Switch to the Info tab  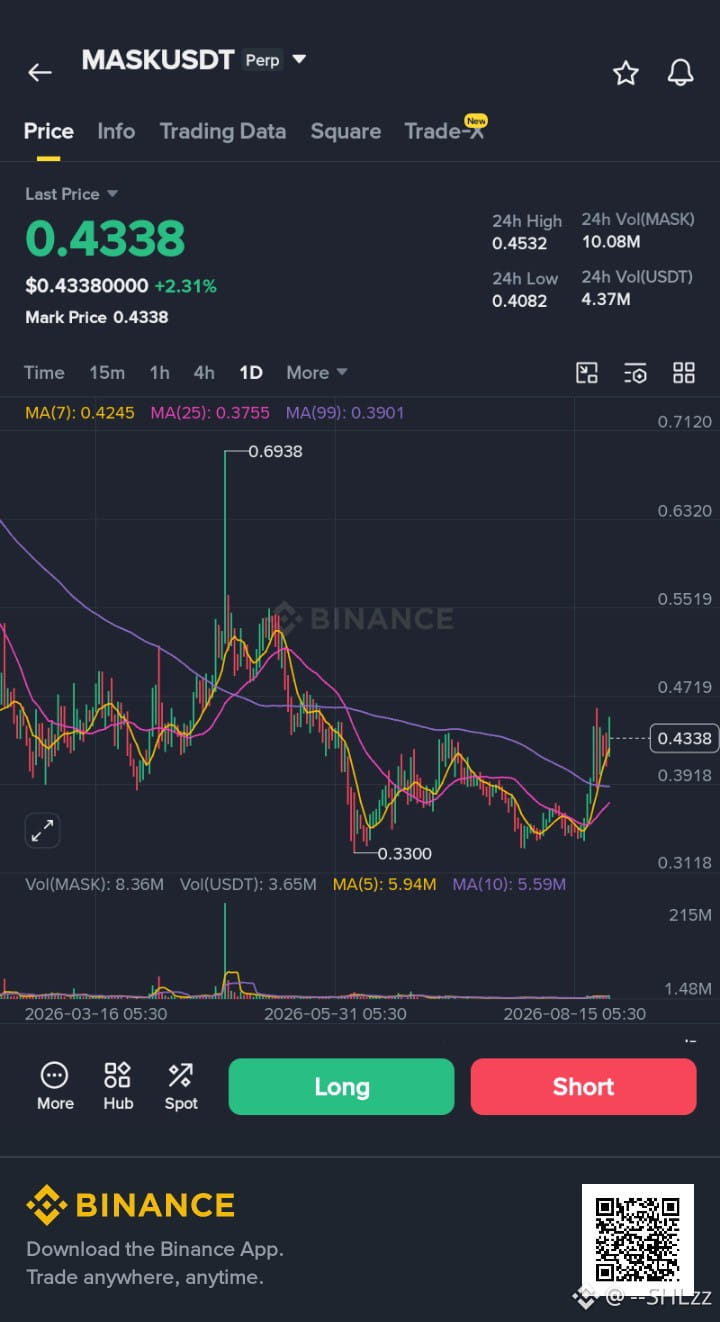pyautogui.click(x=116, y=131)
